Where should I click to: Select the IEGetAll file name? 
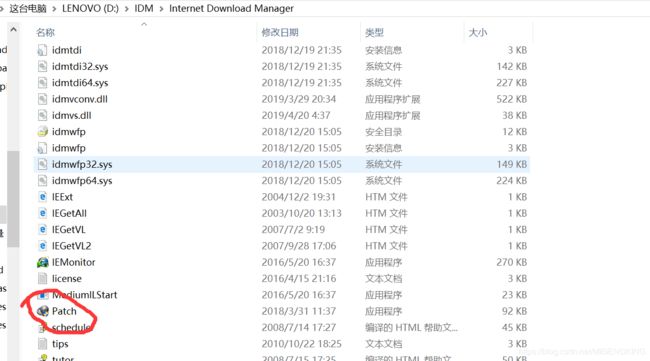pyautogui.click(x=69, y=213)
